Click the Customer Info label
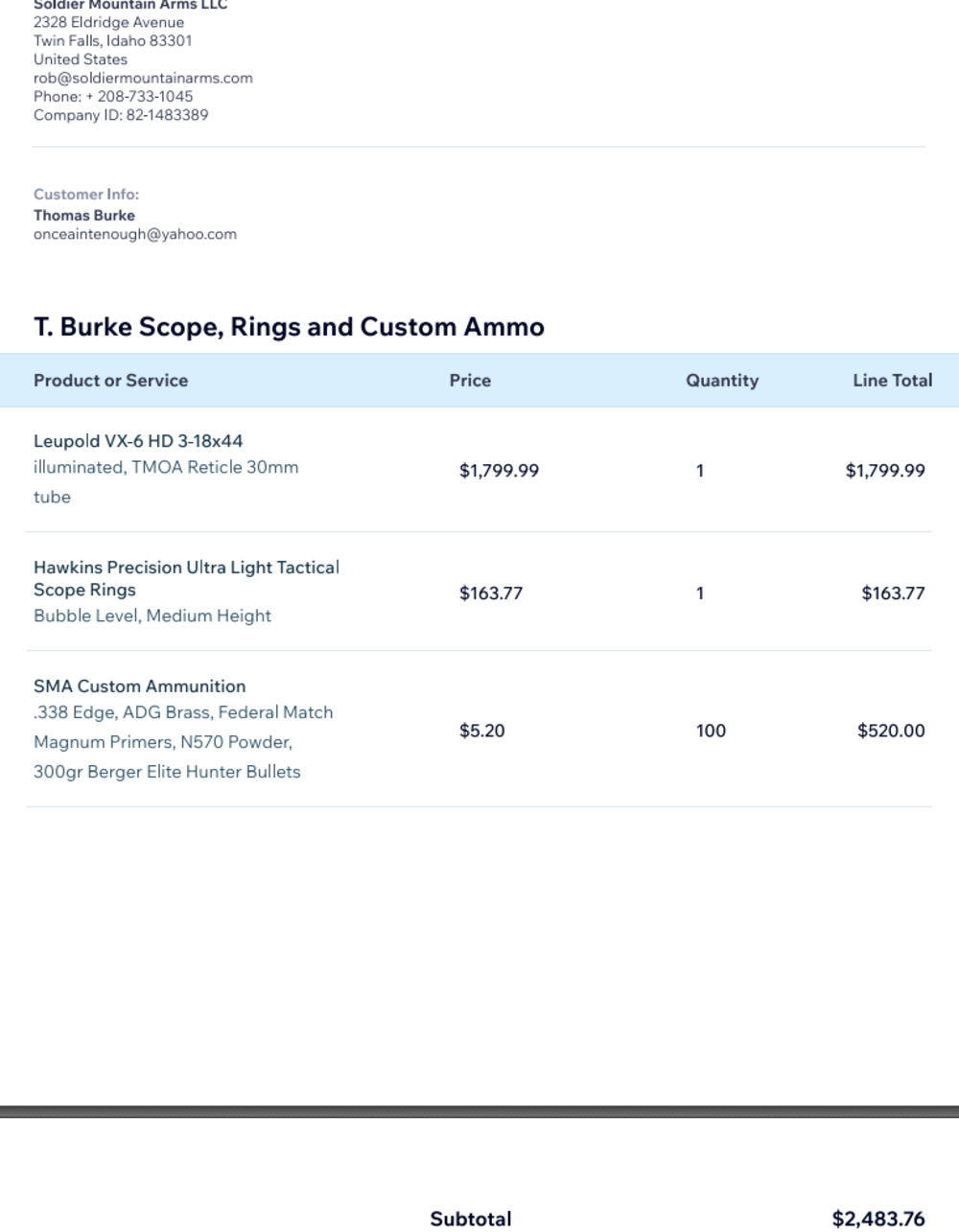The height and width of the screenshot is (1232, 959). point(86,195)
